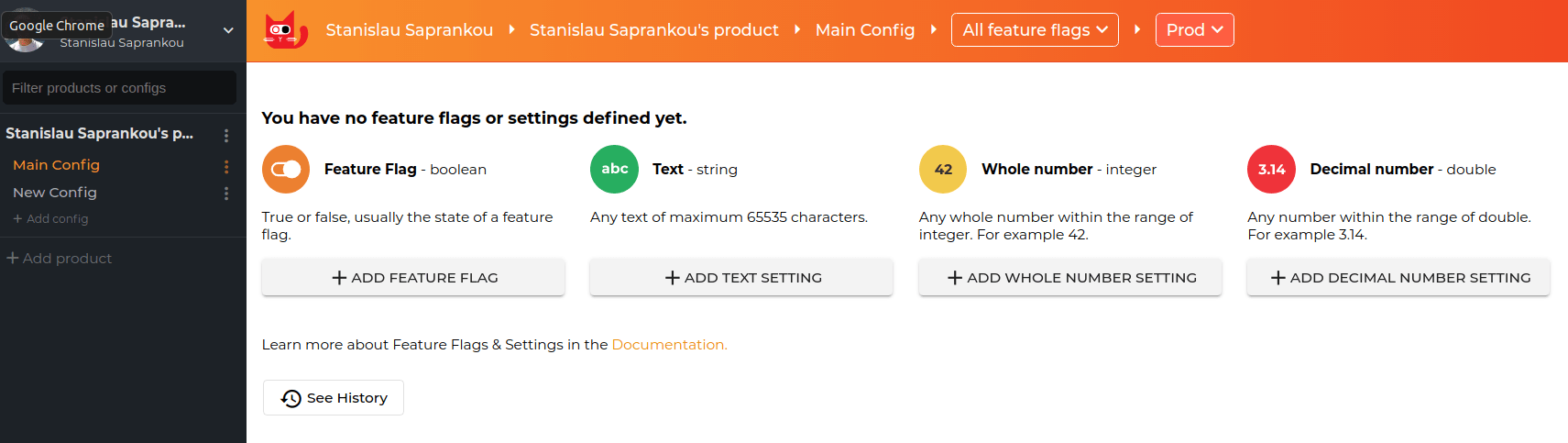Click the Add Feature Flag button
1568x443 pixels.
pyautogui.click(x=413, y=277)
